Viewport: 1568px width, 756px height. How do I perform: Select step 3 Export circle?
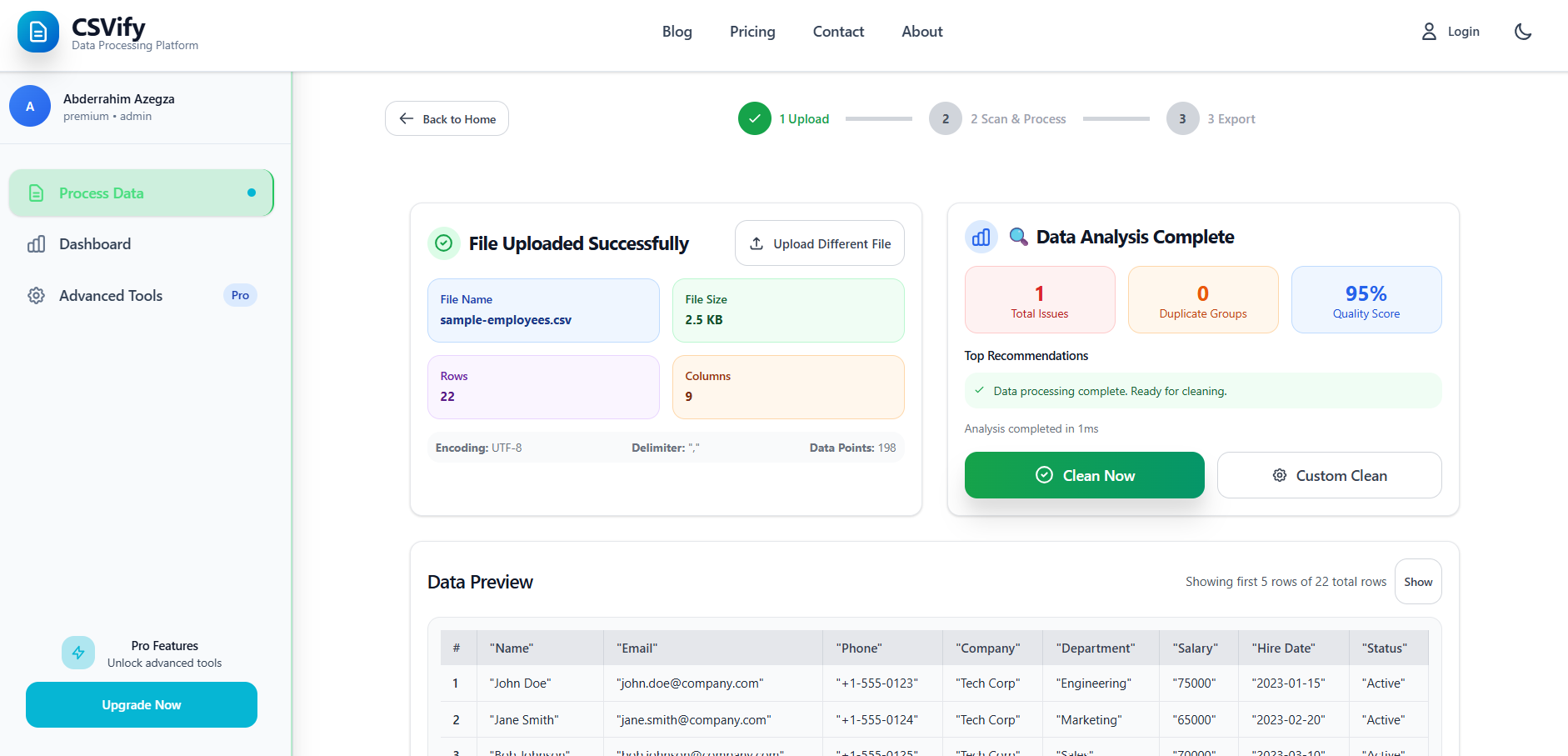coord(1183,118)
